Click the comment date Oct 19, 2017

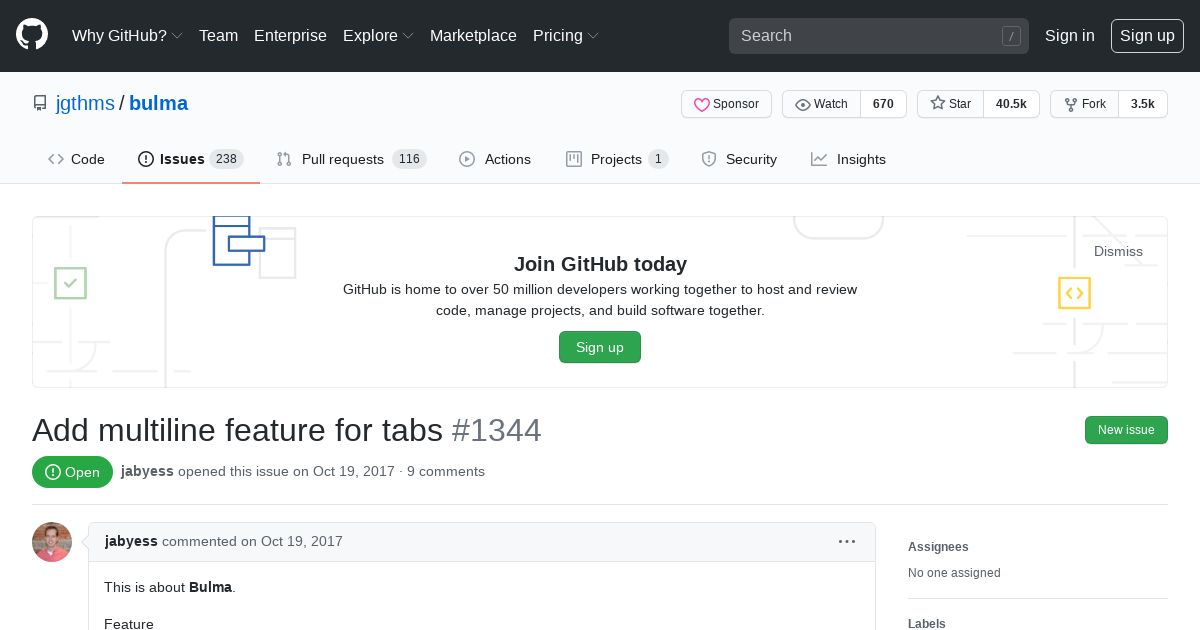[x=302, y=541]
